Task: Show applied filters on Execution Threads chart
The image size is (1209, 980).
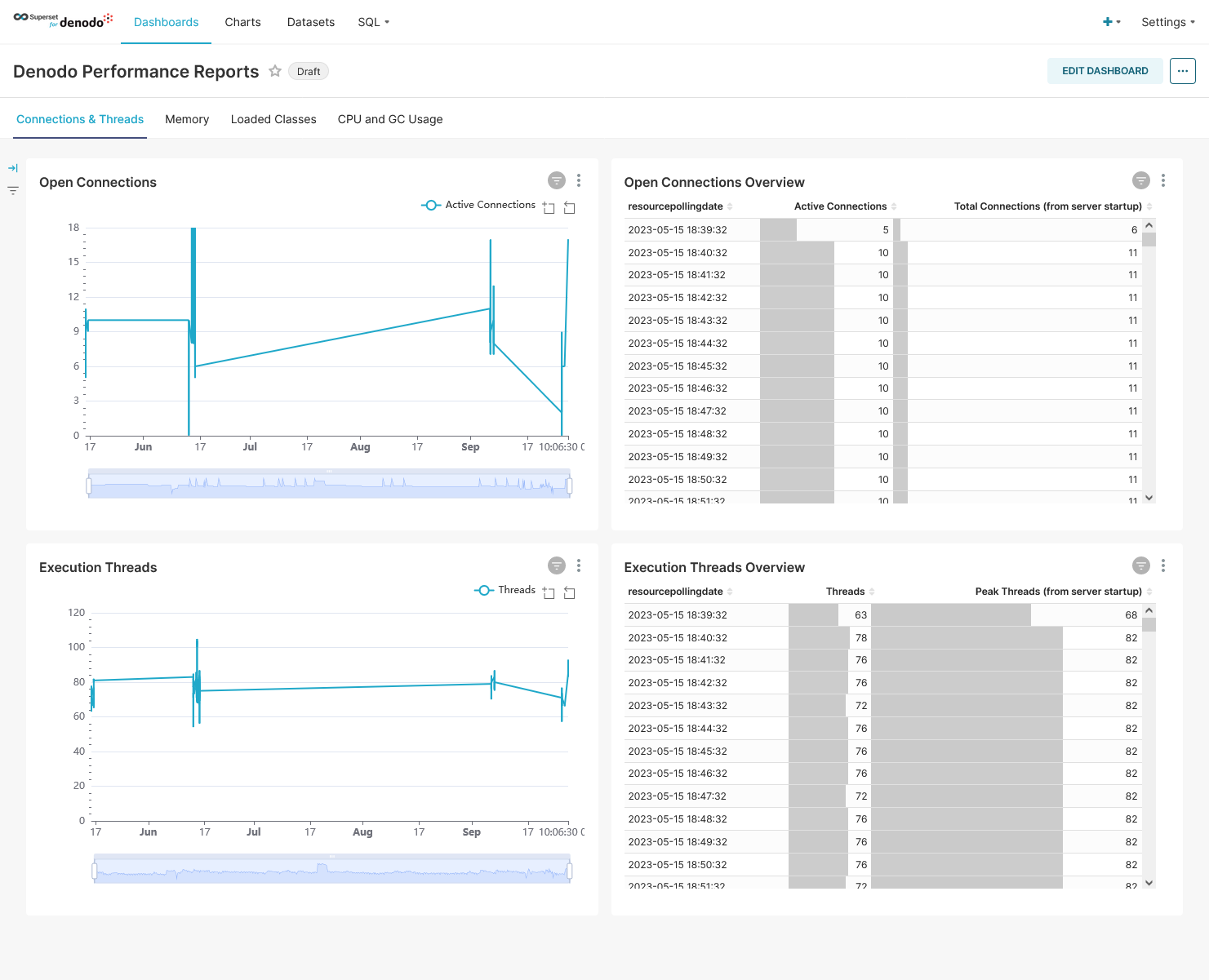Action: point(557,565)
